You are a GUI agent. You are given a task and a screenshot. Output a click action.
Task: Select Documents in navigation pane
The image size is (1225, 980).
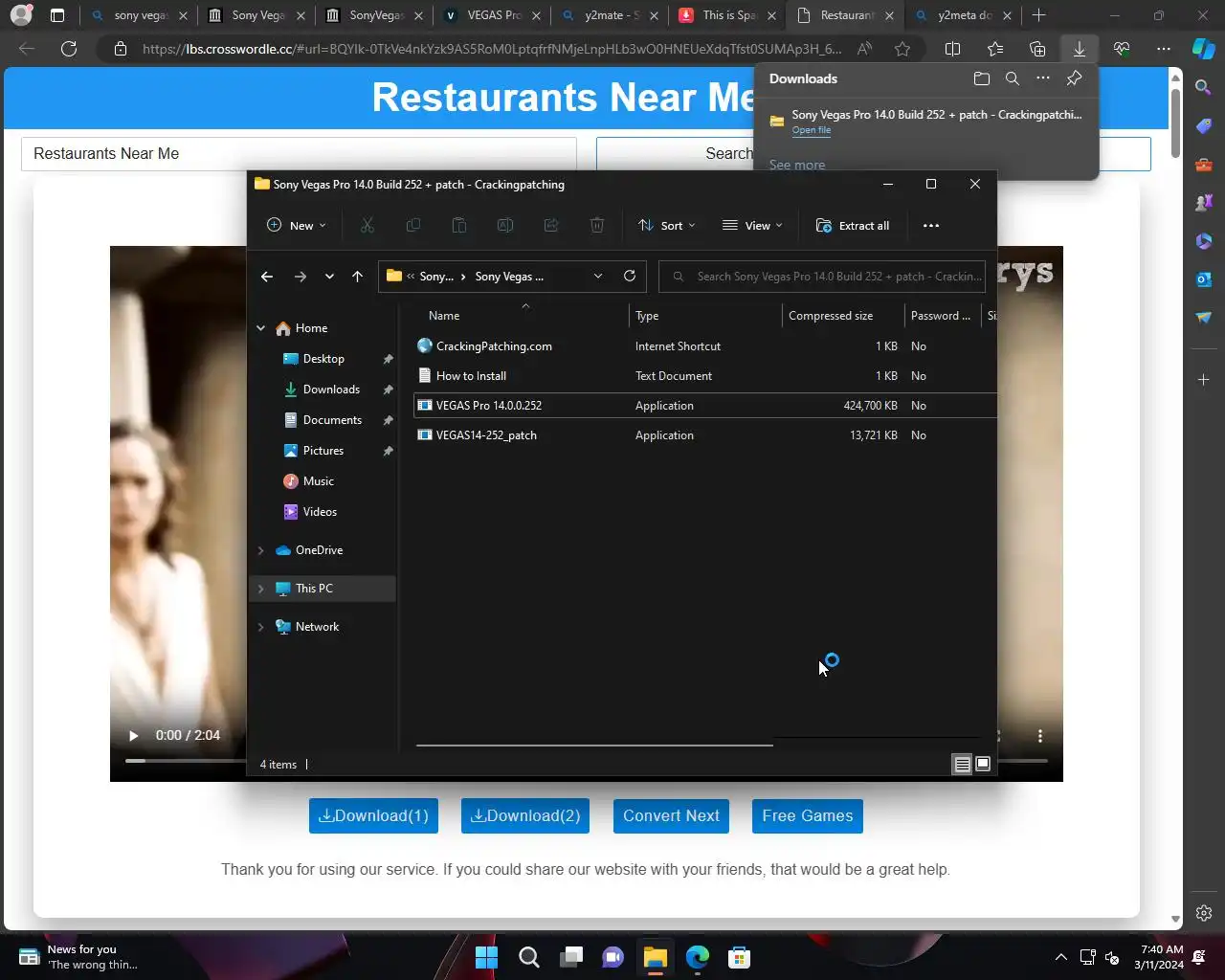(x=332, y=420)
